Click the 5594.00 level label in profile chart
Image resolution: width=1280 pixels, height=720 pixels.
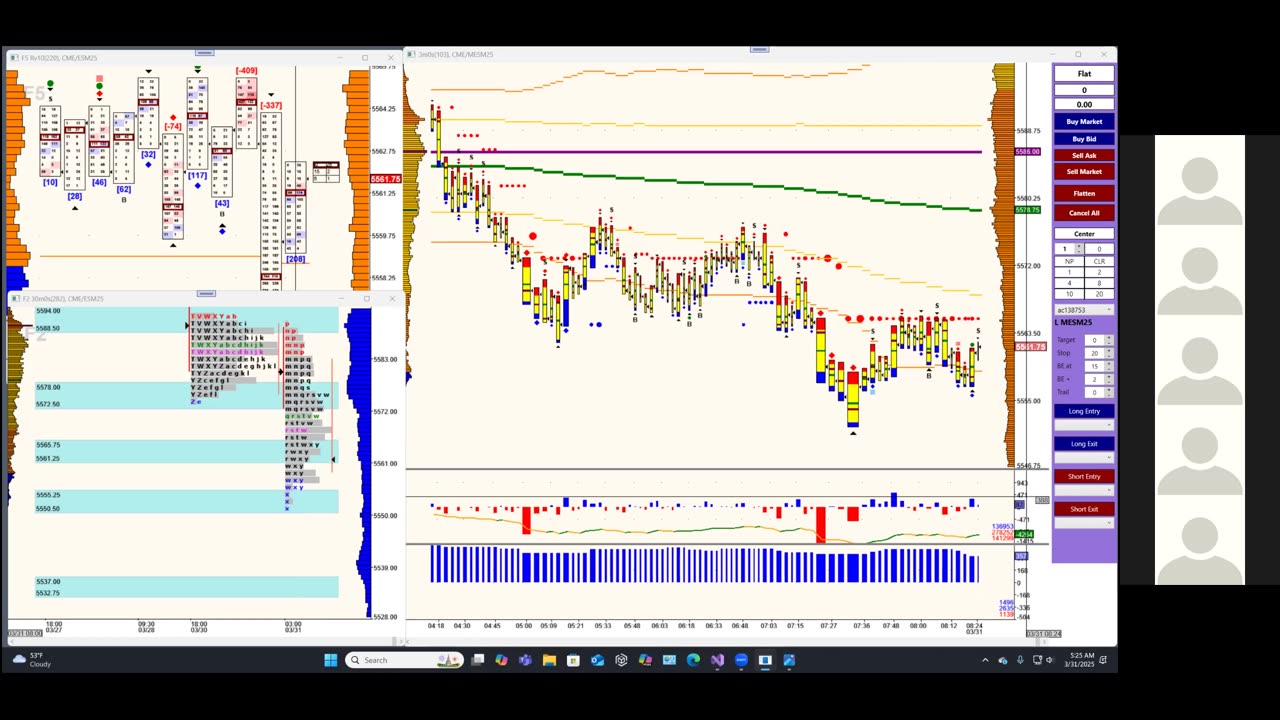[x=48, y=311]
